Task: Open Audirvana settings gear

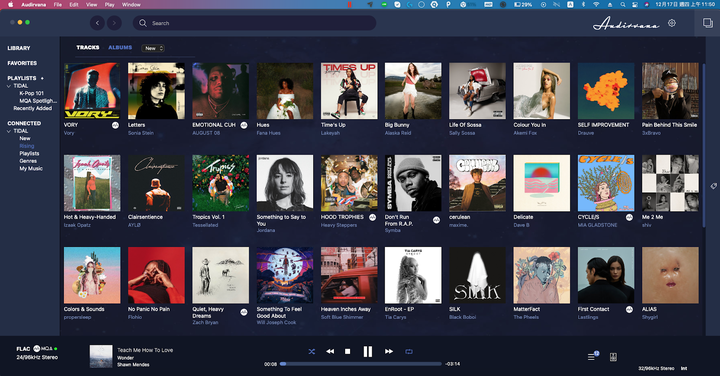Action: (672, 23)
